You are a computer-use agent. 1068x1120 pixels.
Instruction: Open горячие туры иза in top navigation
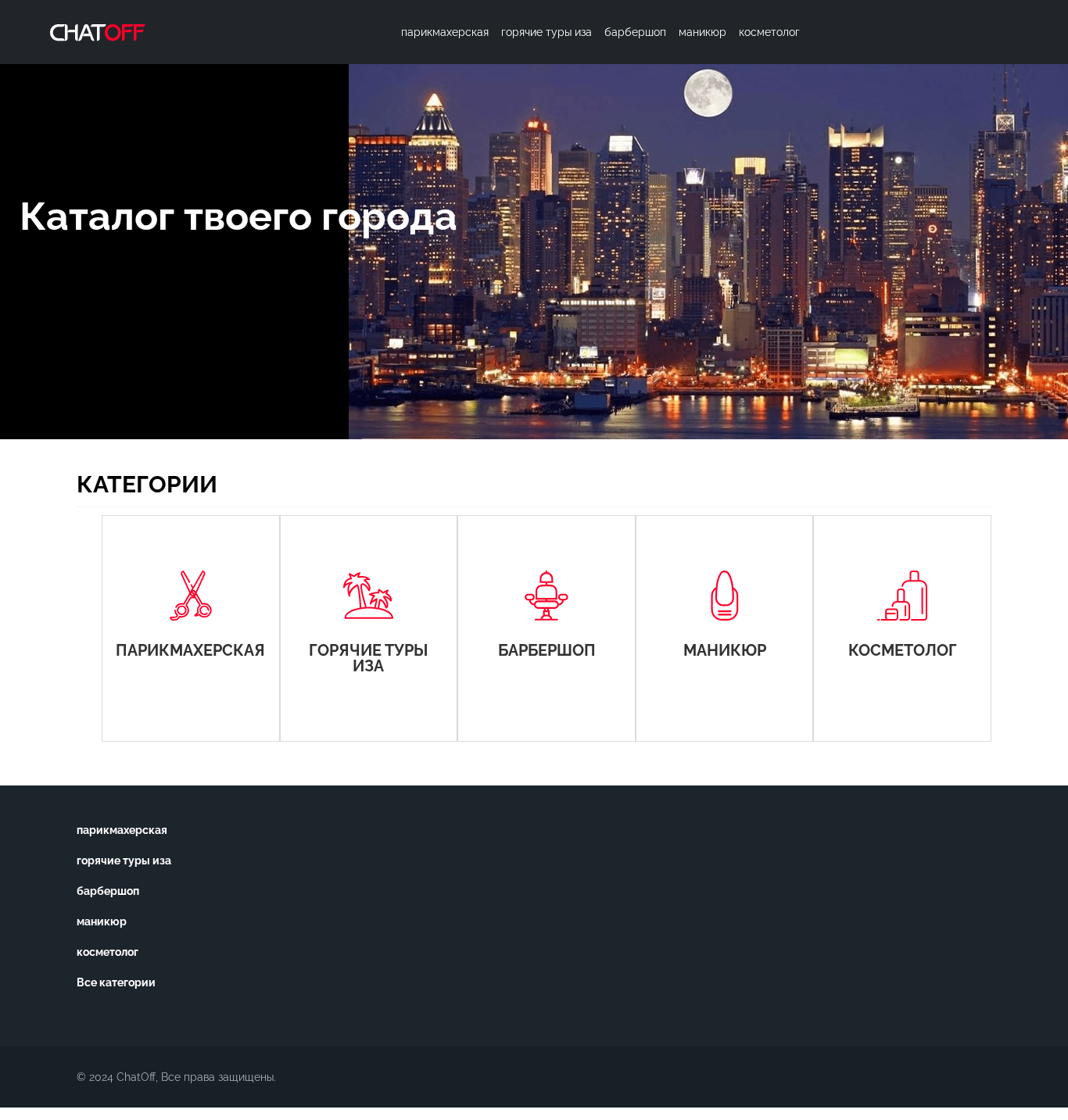pyautogui.click(x=547, y=32)
